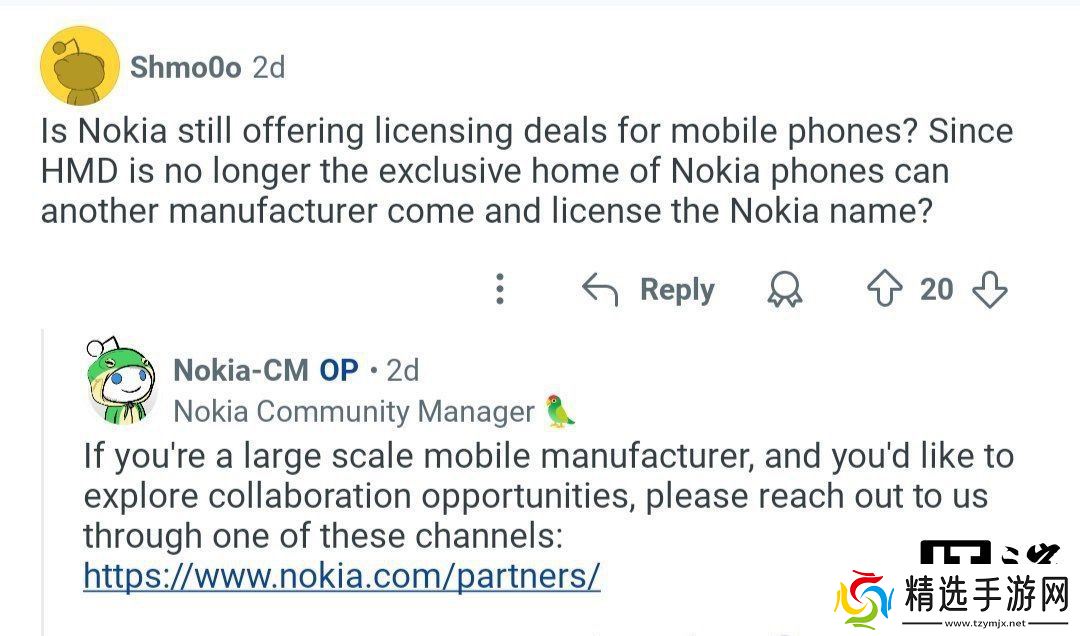Open the nokia.com/partners link
Viewport: 1080px width, 636px height.
tap(341, 576)
